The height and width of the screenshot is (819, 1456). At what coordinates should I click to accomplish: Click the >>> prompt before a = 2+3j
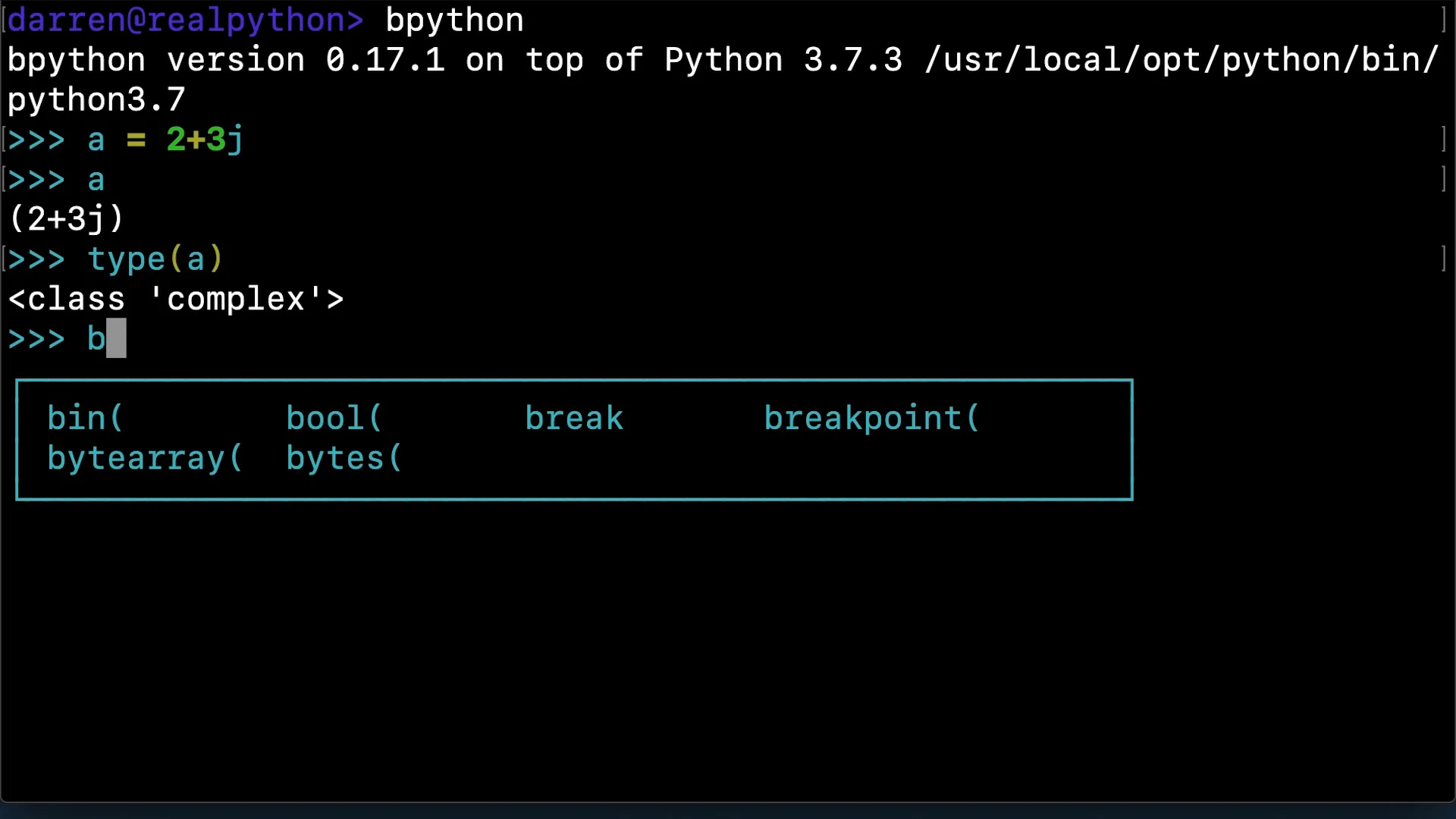click(36, 140)
